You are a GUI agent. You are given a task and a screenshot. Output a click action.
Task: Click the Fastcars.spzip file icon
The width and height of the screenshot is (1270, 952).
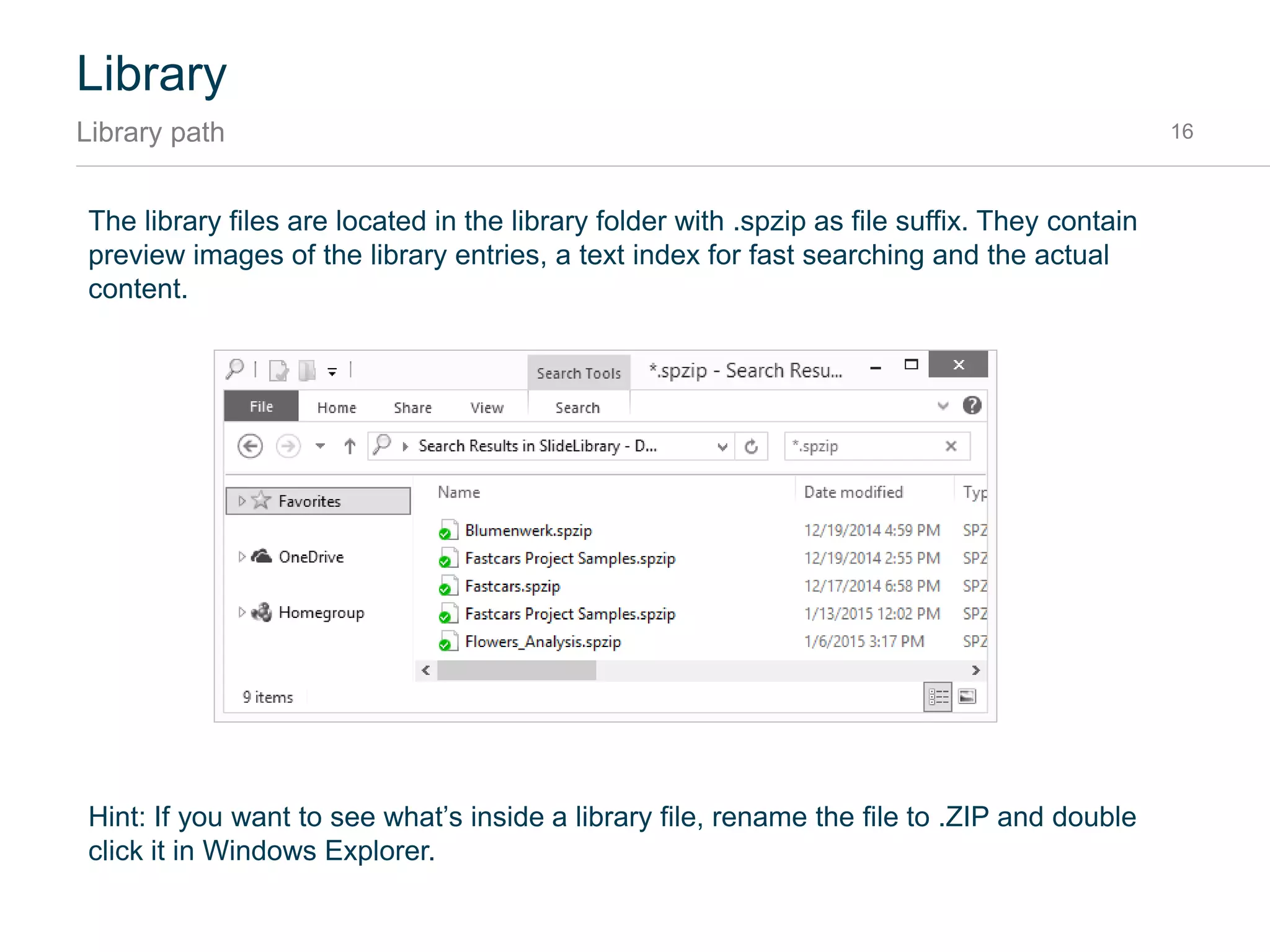coord(448,586)
